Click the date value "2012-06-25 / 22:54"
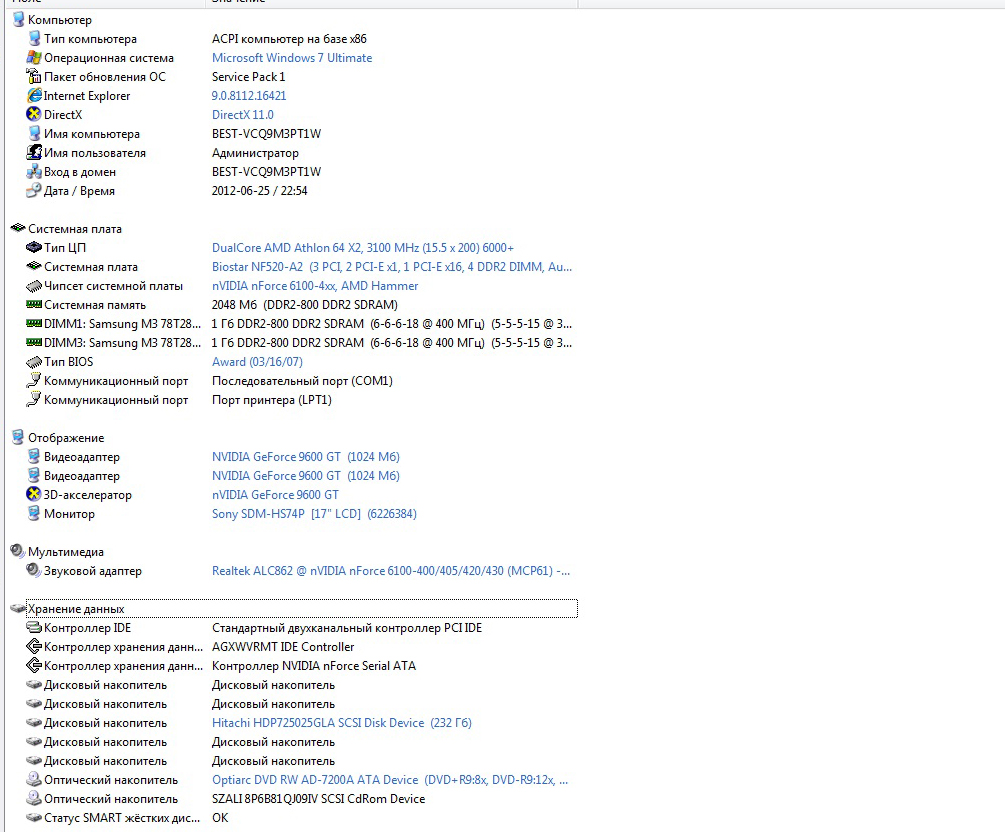This screenshot has height=832, width=1005. (x=260, y=190)
